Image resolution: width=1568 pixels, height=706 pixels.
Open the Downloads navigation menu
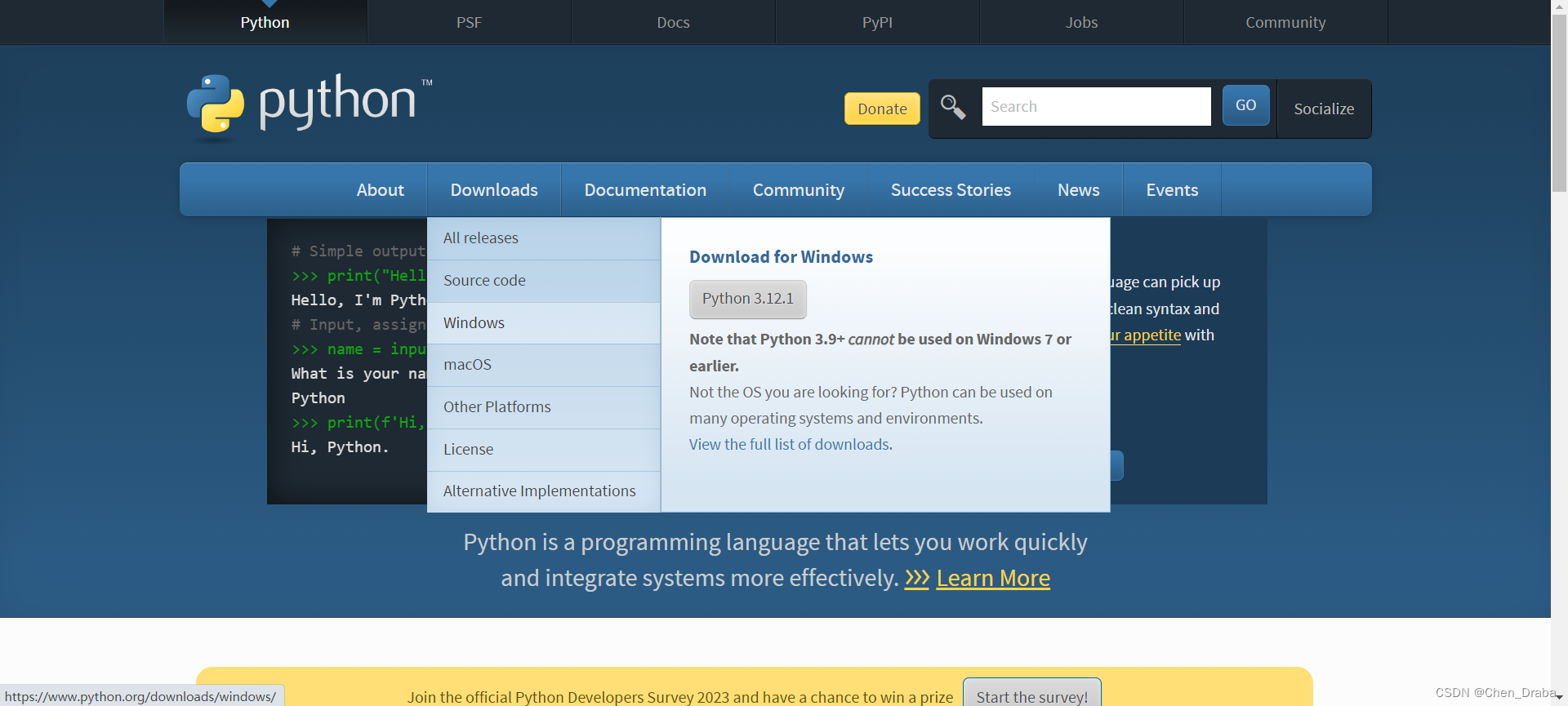(x=494, y=189)
